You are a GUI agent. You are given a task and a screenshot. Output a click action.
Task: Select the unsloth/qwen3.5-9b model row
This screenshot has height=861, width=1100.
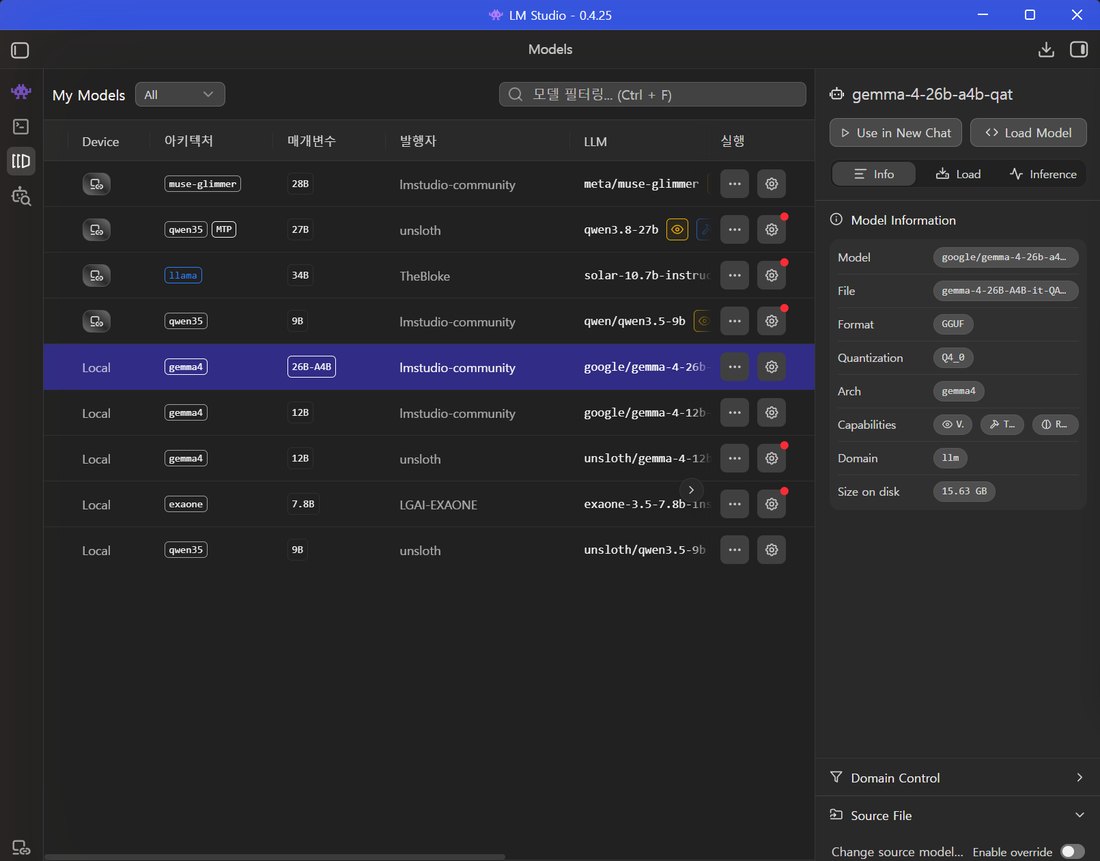(x=429, y=549)
